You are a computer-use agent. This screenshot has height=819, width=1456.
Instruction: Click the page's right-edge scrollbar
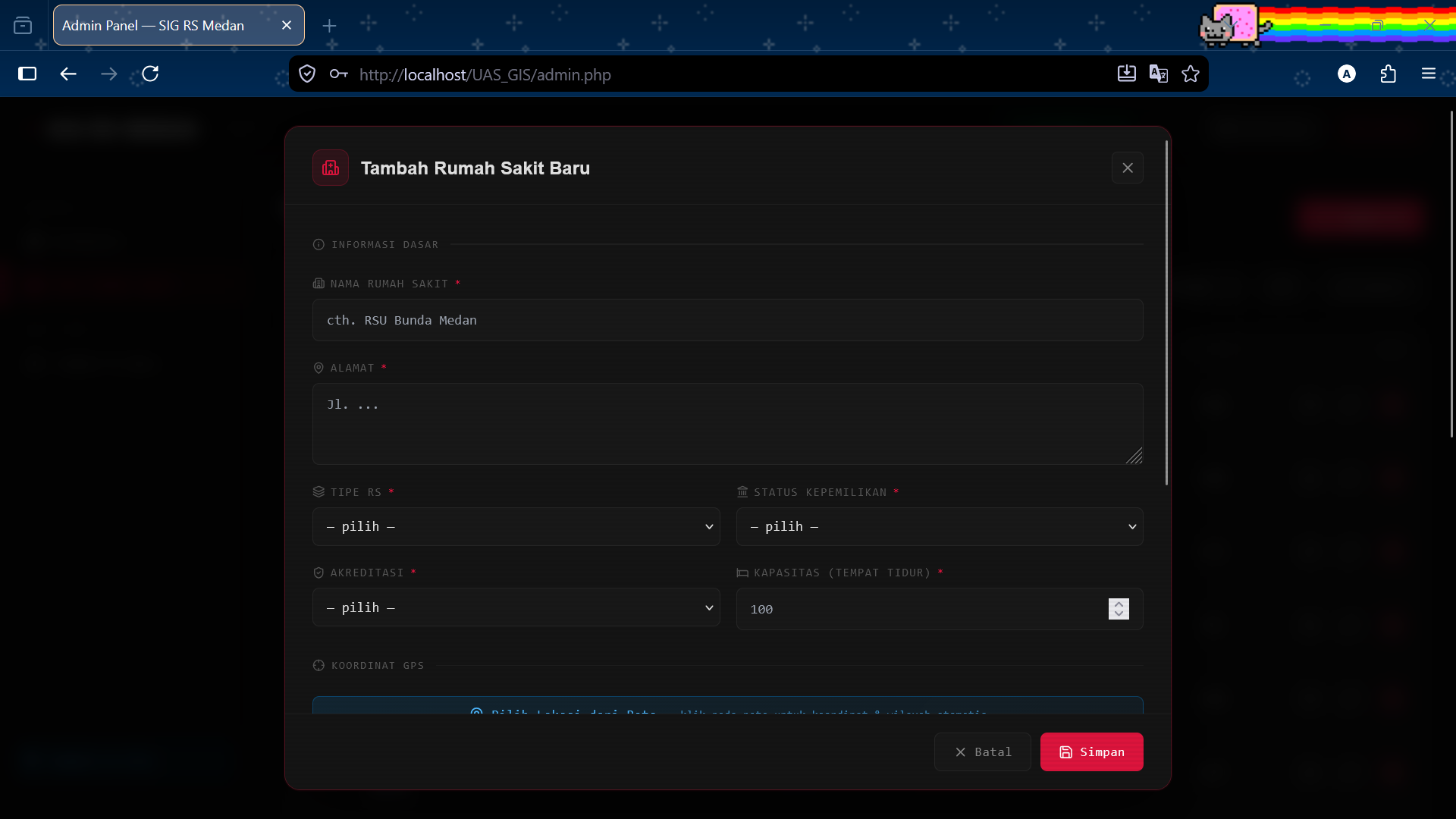1451,273
